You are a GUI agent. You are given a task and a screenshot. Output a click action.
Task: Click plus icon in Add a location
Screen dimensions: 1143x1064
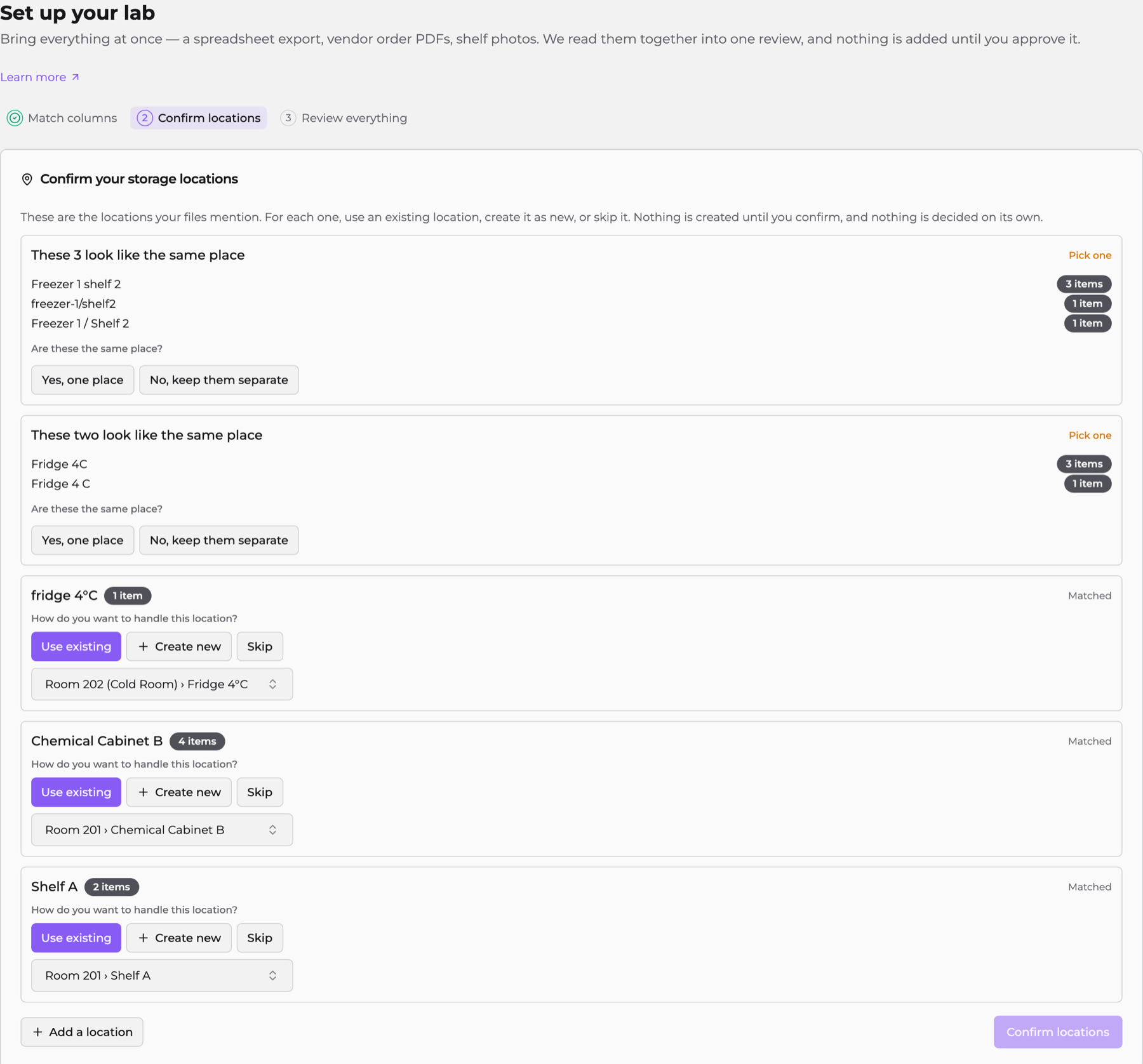point(38,1032)
